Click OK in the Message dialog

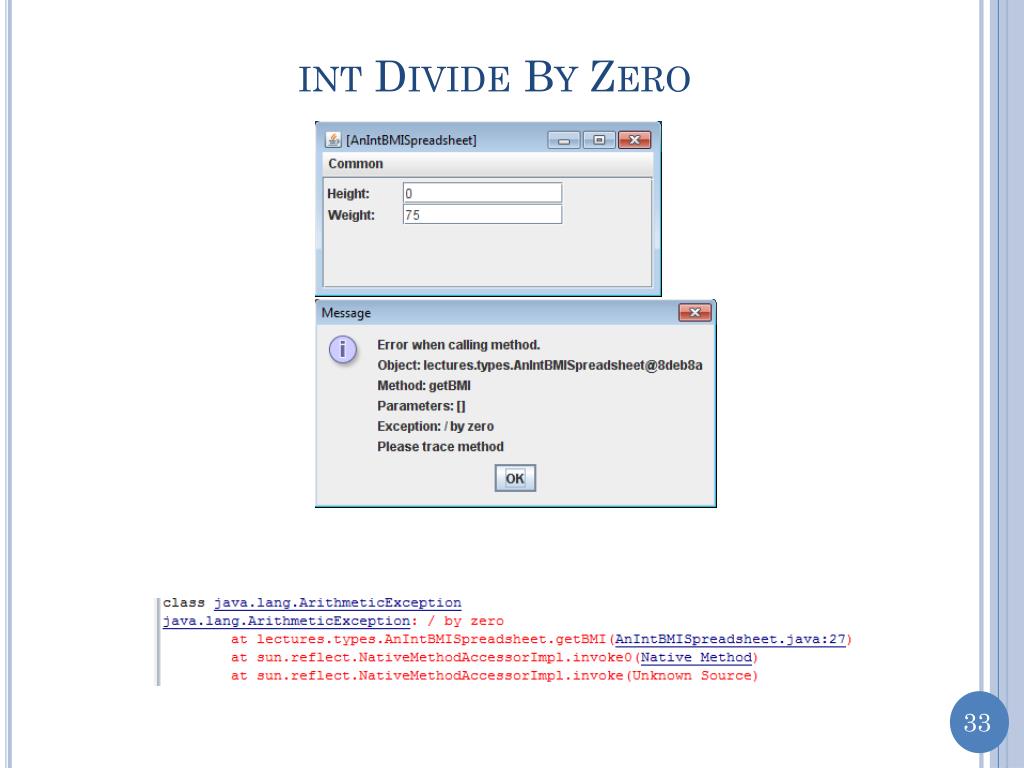pyautogui.click(x=515, y=478)
